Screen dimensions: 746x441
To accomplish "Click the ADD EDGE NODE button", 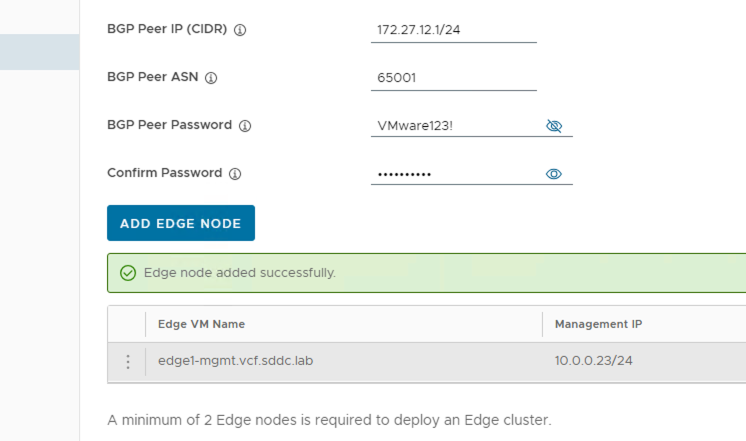I will tap(181, 223).
